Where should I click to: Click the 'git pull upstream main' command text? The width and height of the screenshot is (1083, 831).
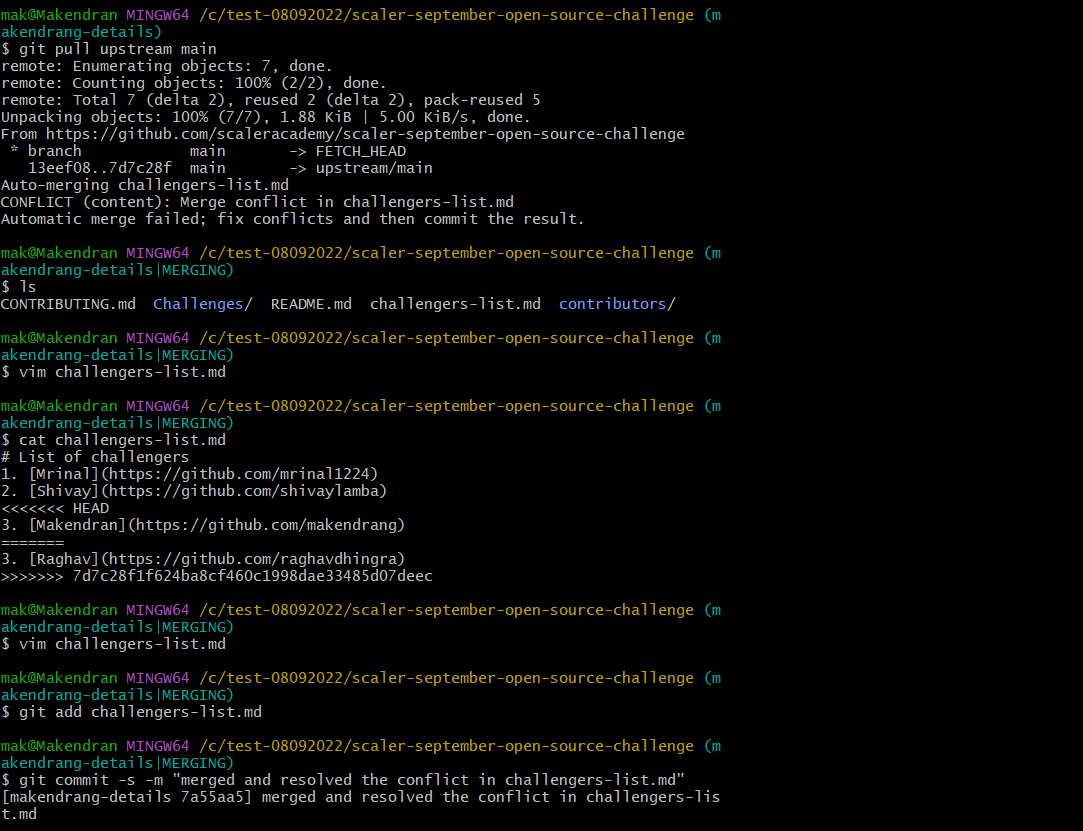(117, 49)
